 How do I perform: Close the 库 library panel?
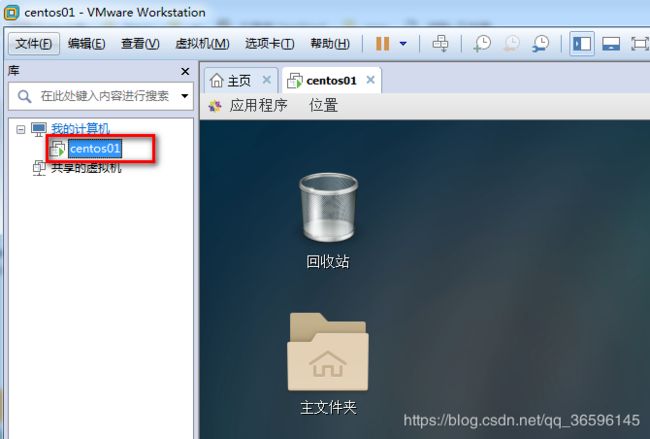tap(185, 72)
